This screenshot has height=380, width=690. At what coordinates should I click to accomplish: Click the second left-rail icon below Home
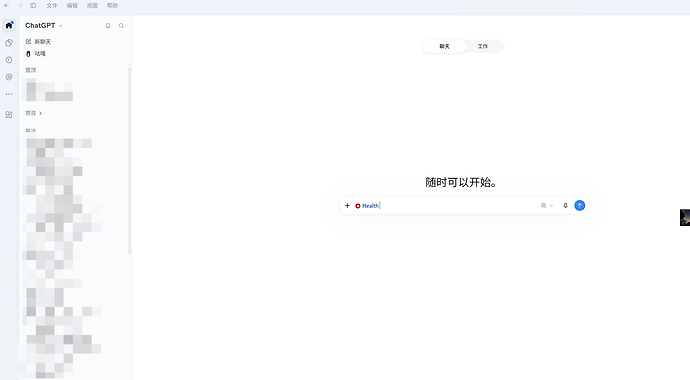(x=9, y=43)
